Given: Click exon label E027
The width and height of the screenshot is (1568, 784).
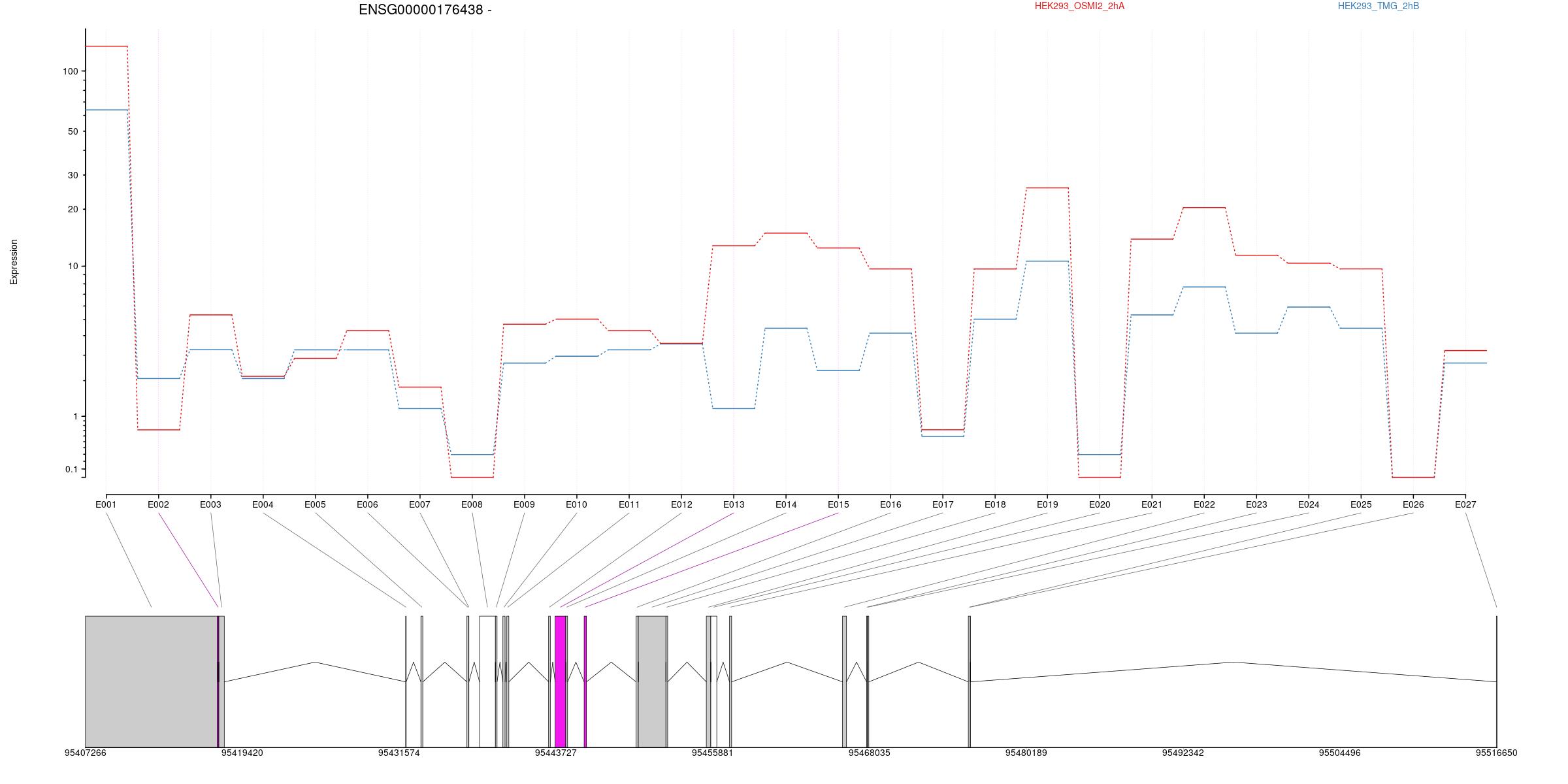Looking at the screenshot, I should click(1465, 504).
